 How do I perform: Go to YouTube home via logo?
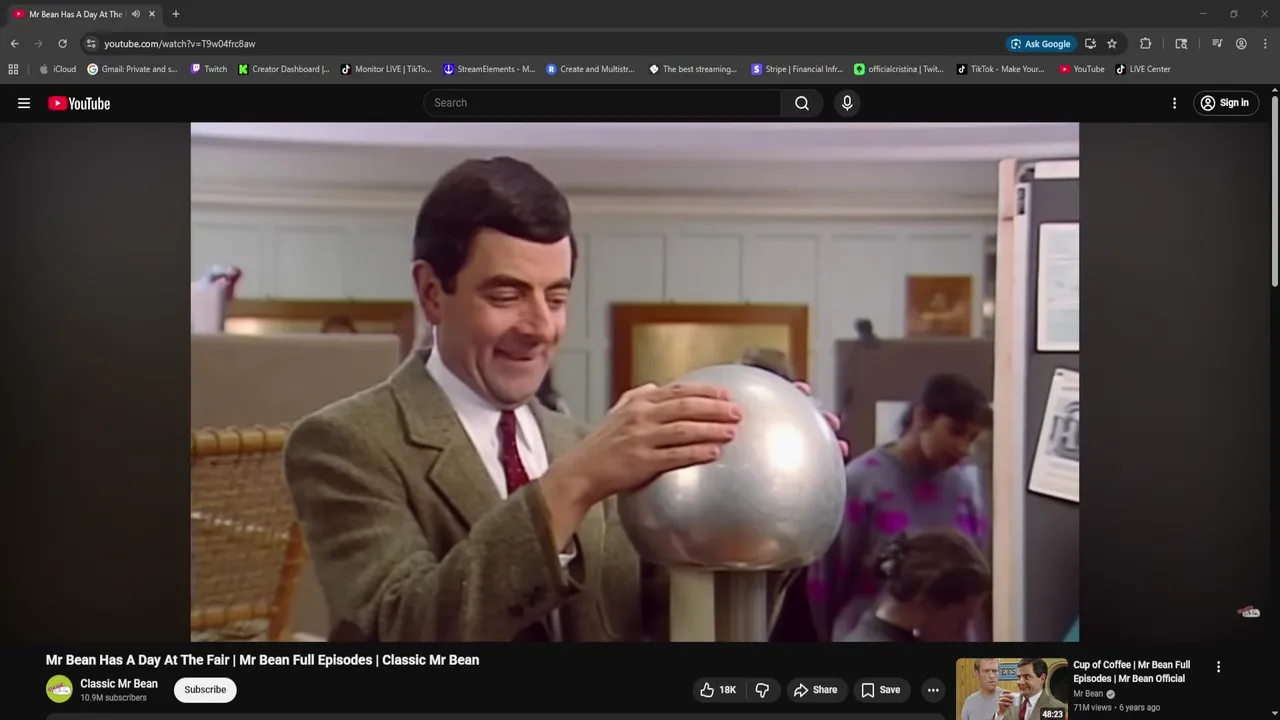tap(79, 103)
